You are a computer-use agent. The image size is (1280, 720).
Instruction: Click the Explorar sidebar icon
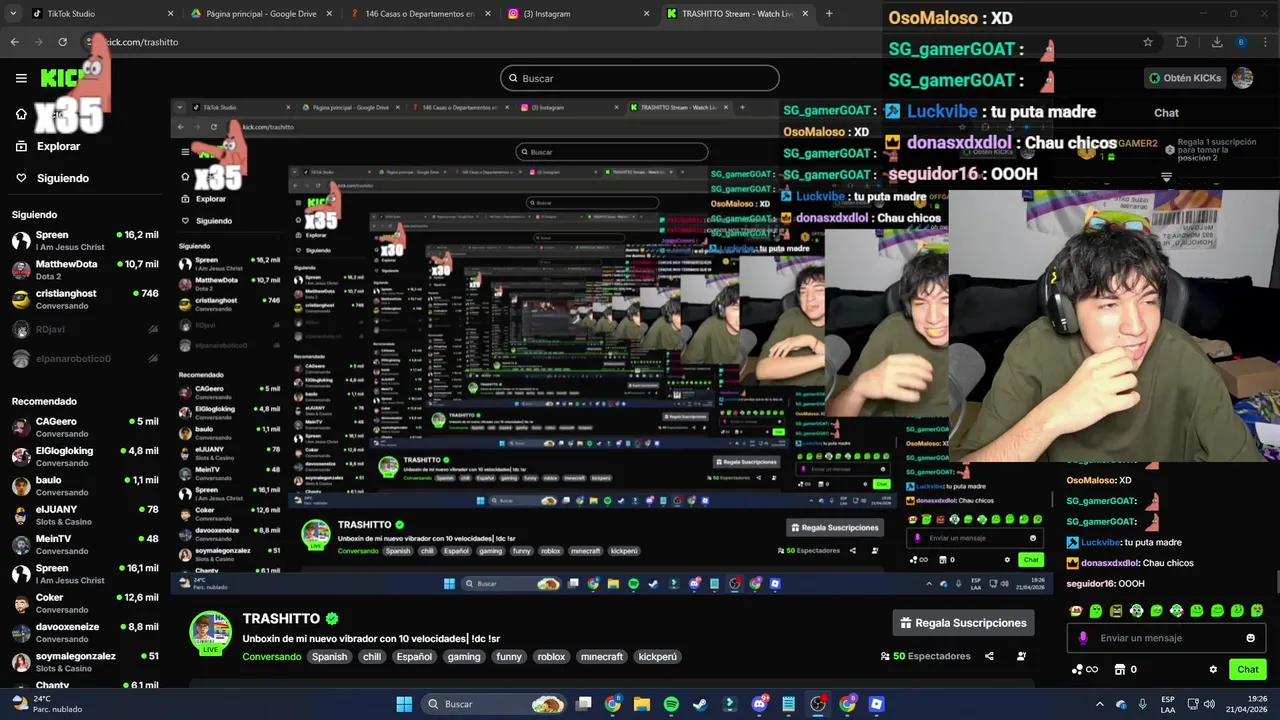point(21,146)
